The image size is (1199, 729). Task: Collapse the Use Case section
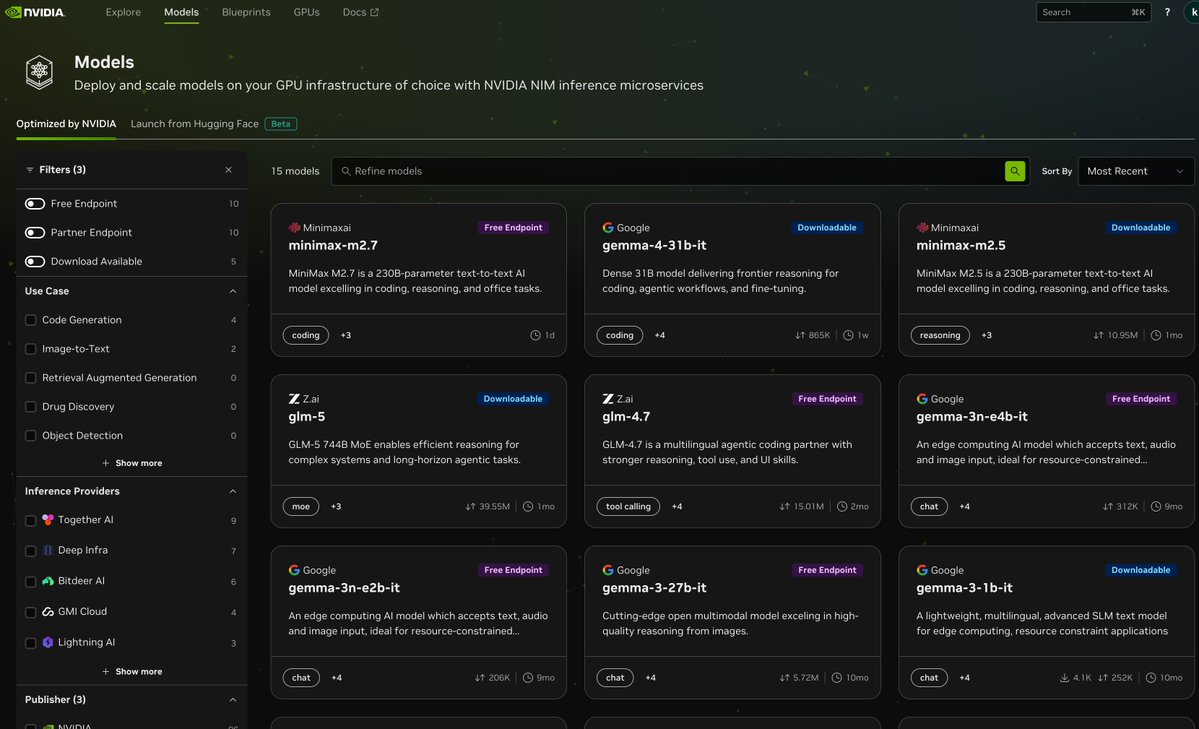[x=232, y=290]
